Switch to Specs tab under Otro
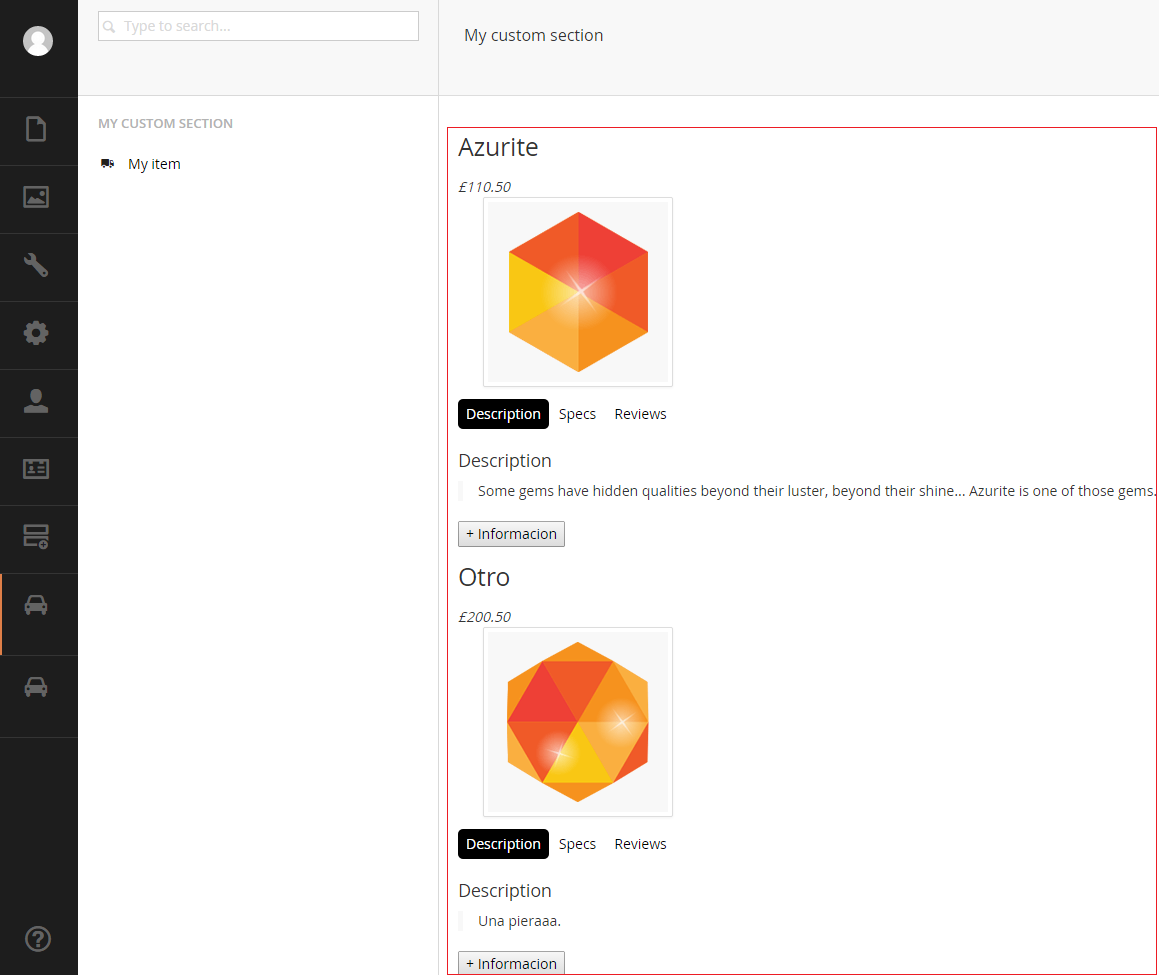This screenshot has height=975, width=1159. click(577, 844)
